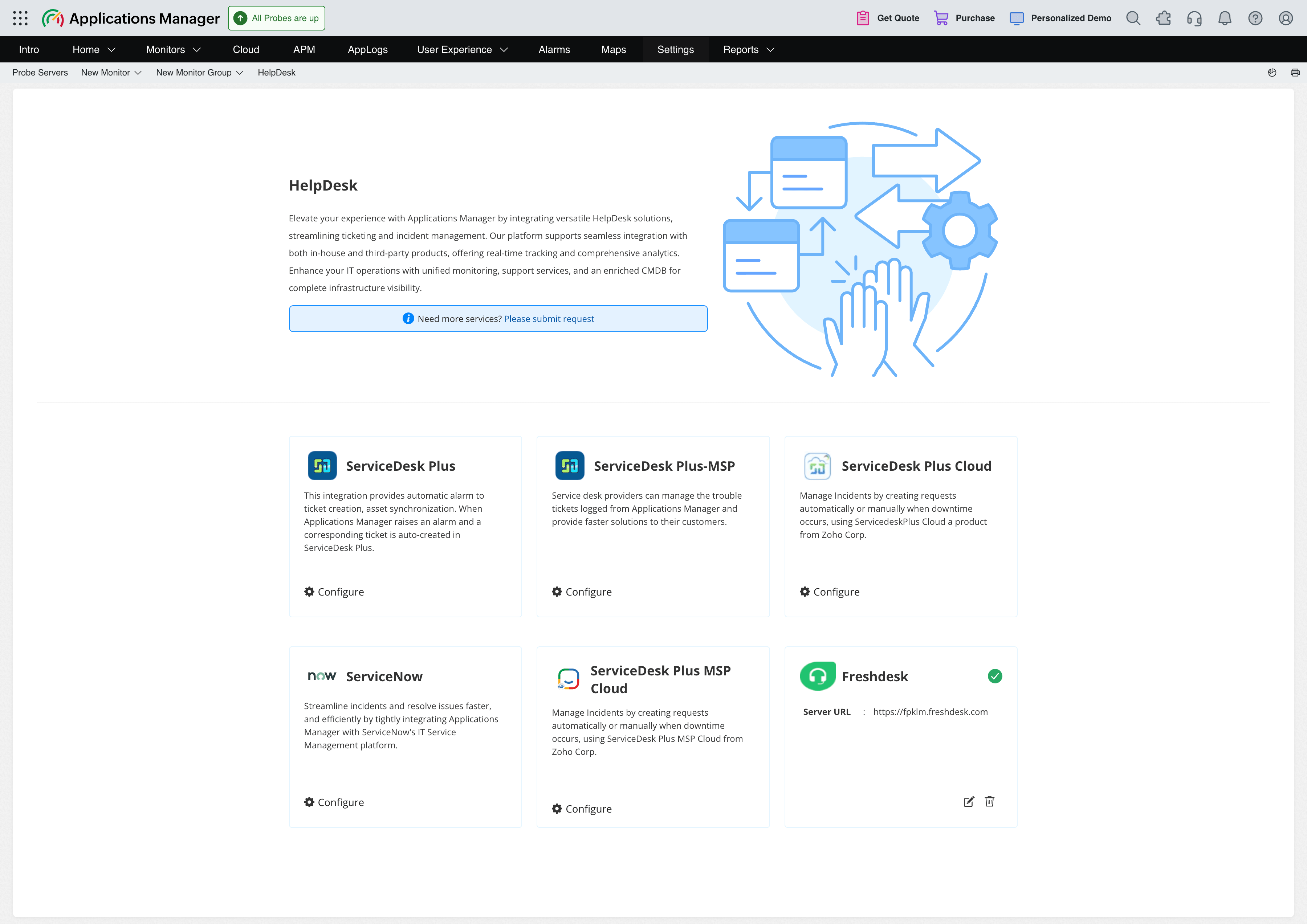Click the HelpDesk page heading
Screen dimensions: 1307x924
click(323, 185)
